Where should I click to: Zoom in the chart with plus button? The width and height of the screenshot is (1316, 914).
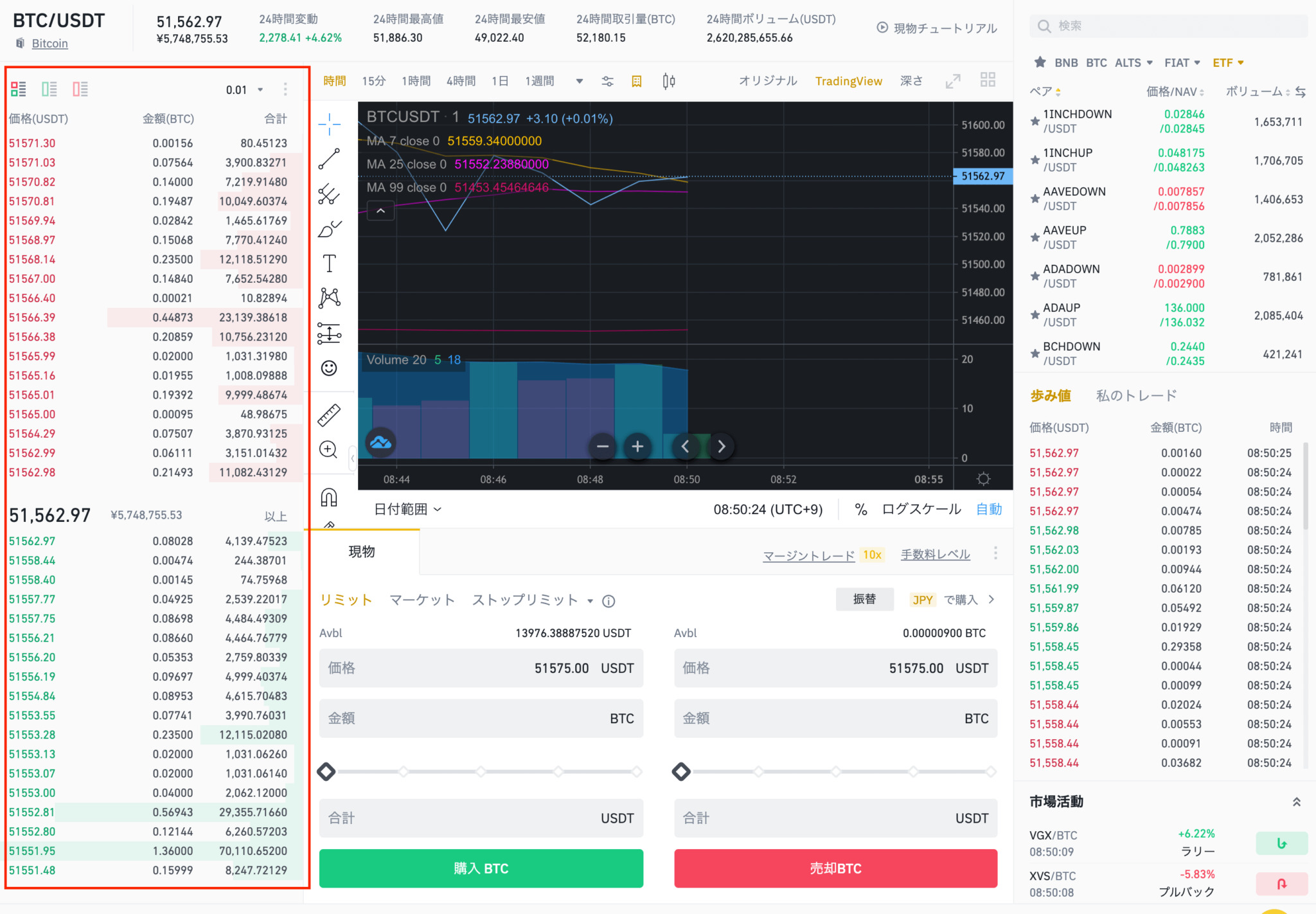click(637, 446)
